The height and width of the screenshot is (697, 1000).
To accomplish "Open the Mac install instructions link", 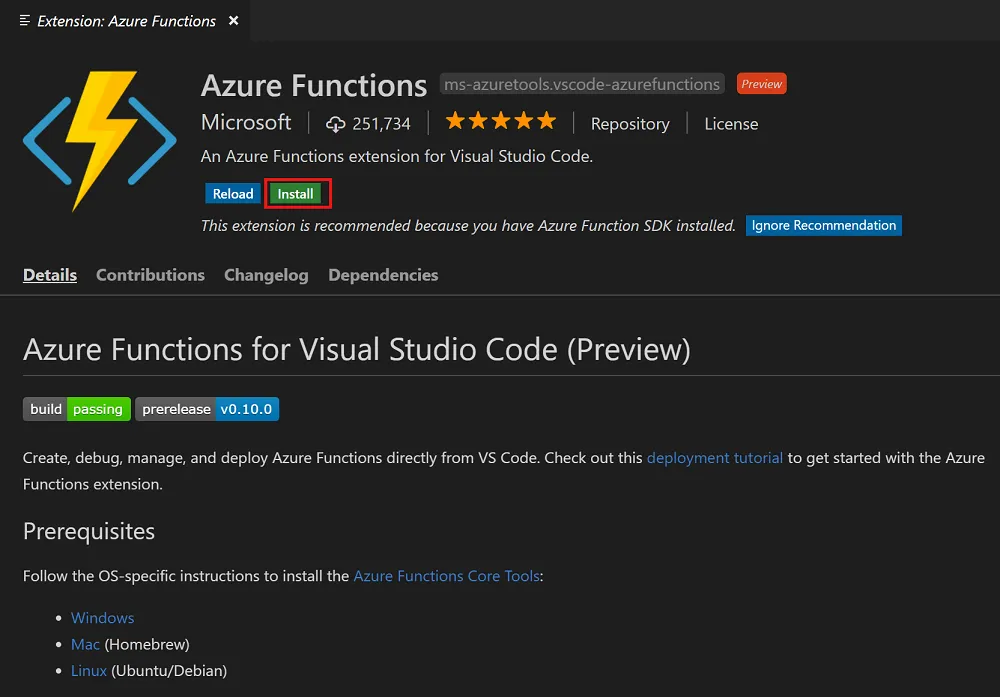I will (85, 644).
